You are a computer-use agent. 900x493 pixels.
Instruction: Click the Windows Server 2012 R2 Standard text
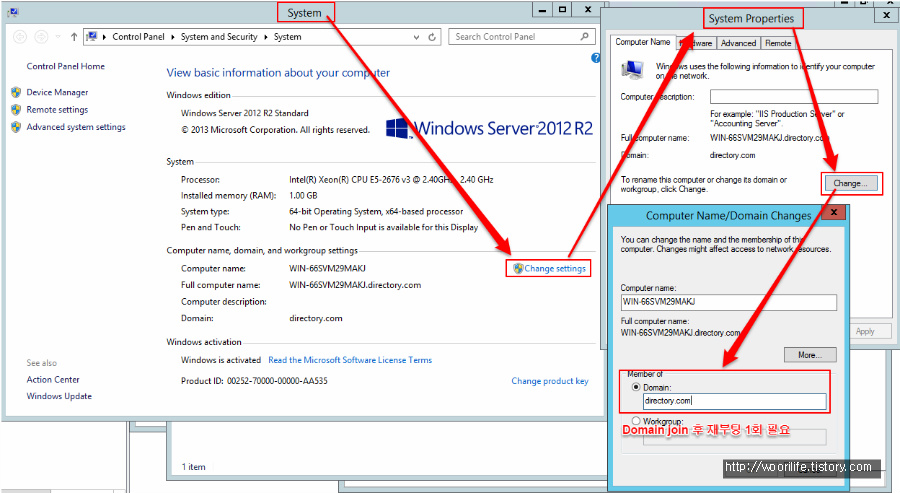pyautogui.click(x=245, y=113)
